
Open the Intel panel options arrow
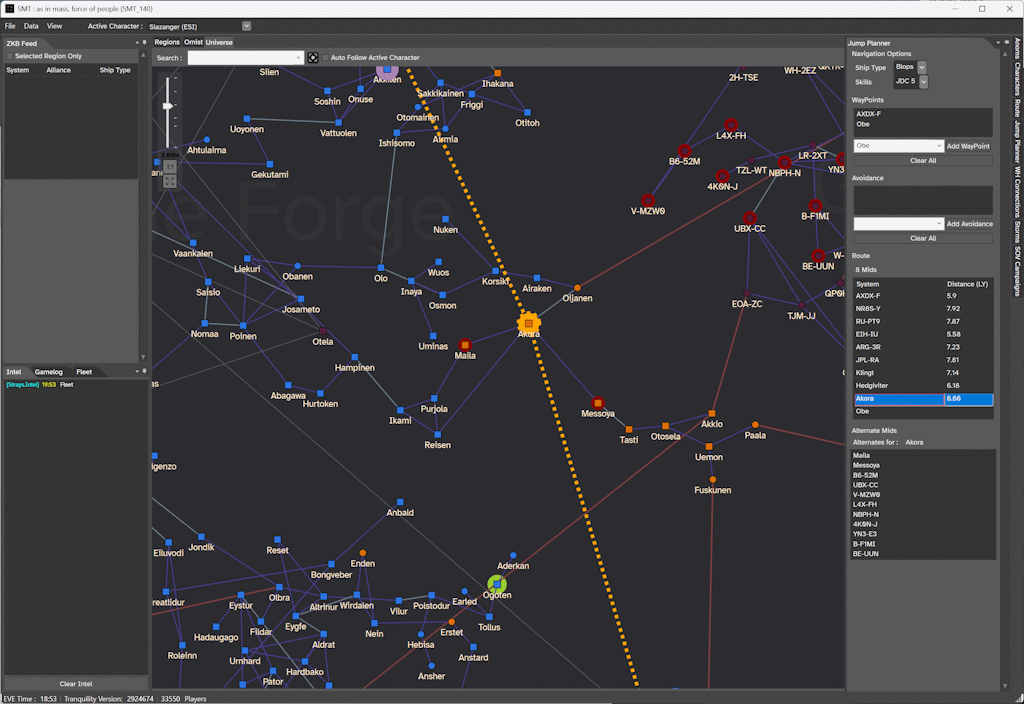click(136, 372)
